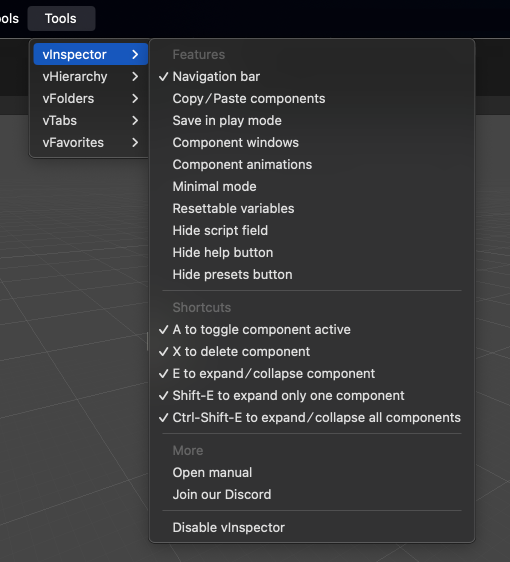Toggle Hide presets button option

(x=312, y=275)
